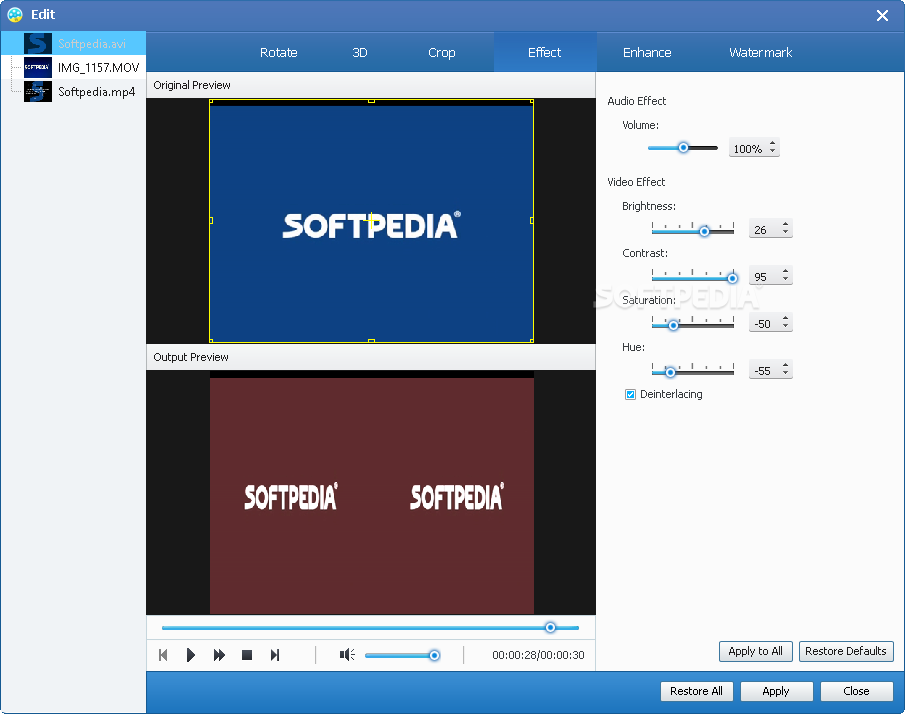Increase Hue using up arrow
Viewport: 905px width, 714px height.
click(786, 365)
